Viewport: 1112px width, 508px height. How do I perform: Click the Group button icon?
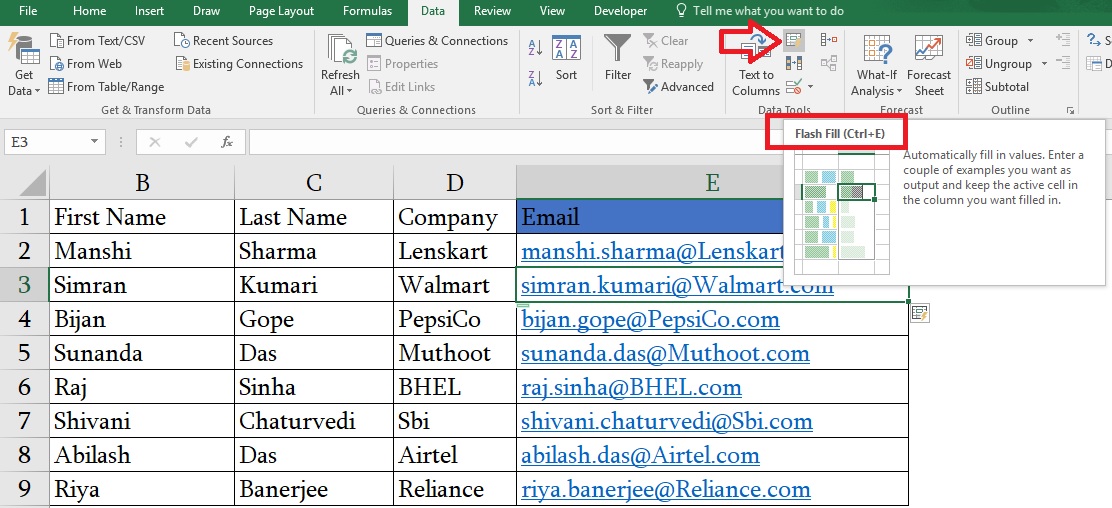pos(973,40)
